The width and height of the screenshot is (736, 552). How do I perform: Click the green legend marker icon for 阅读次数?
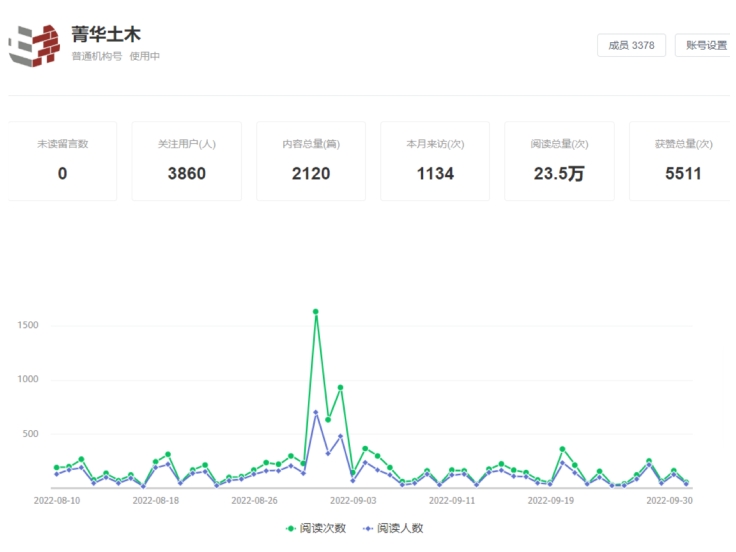click(x=291, y=528)
